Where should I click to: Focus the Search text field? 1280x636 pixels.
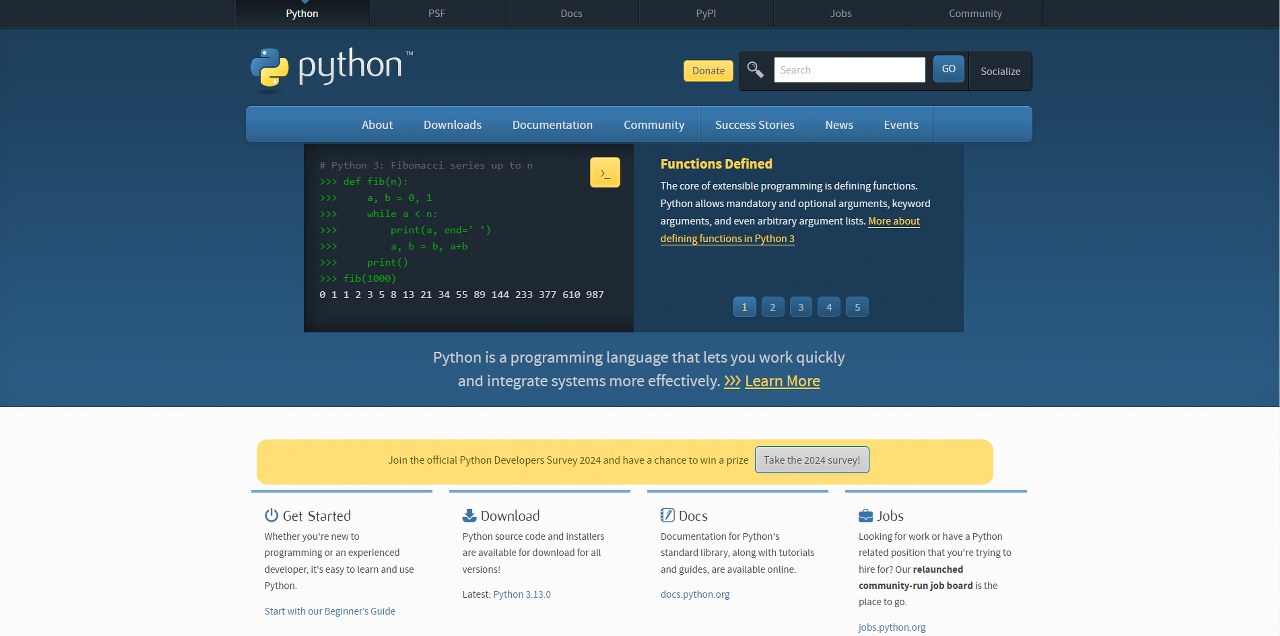(849, 70)
